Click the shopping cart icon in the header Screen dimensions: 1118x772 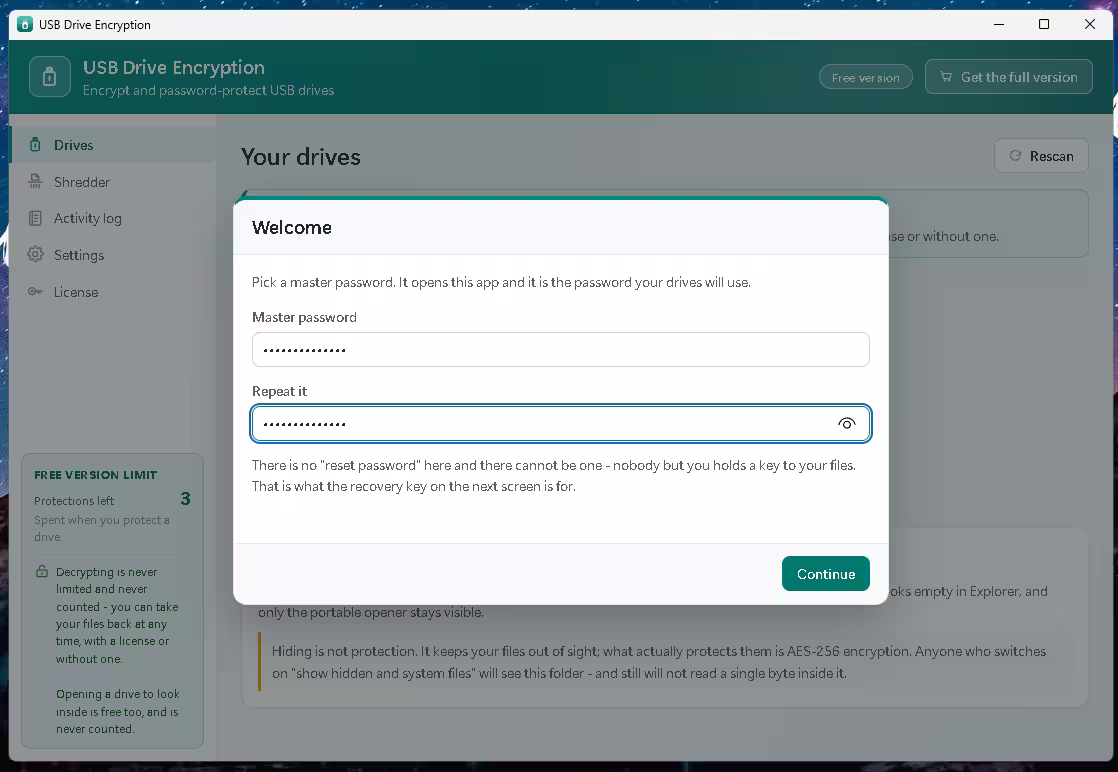[x=946, y=77]
